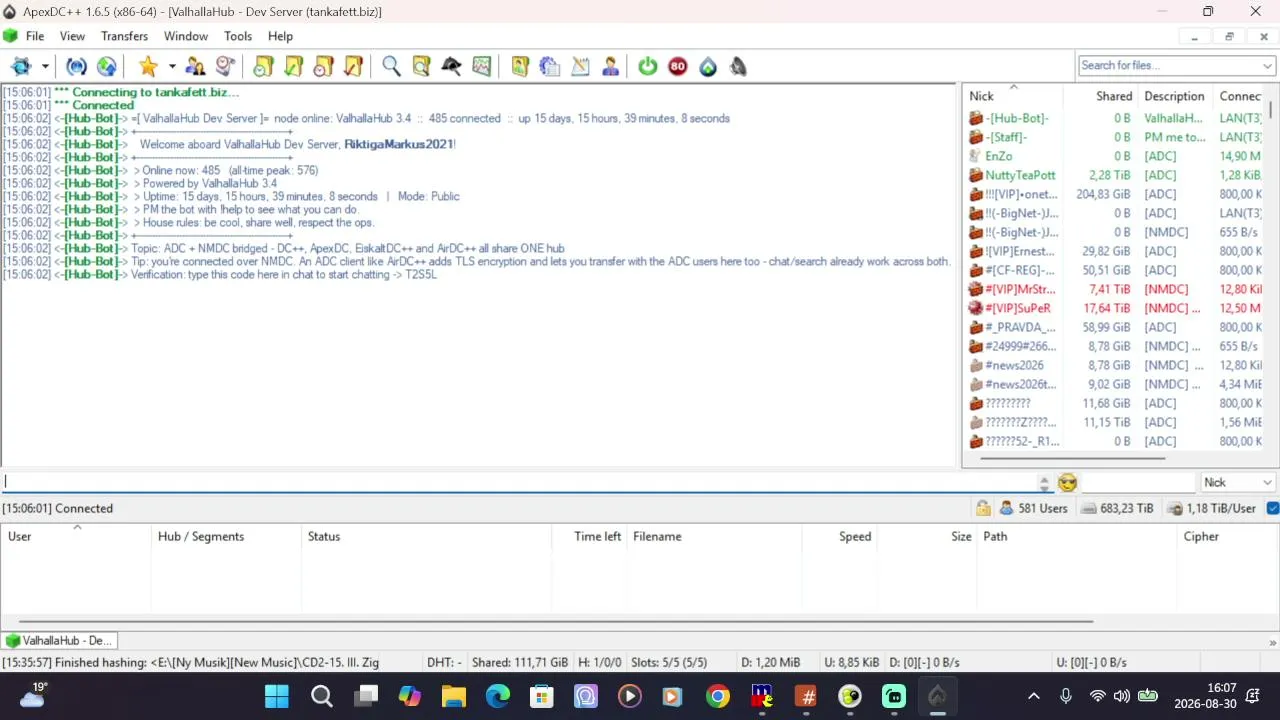This screenshot has height=720, width=1280.
Task: Click the Follow last redirect globe icon
Action: (107, 67)
